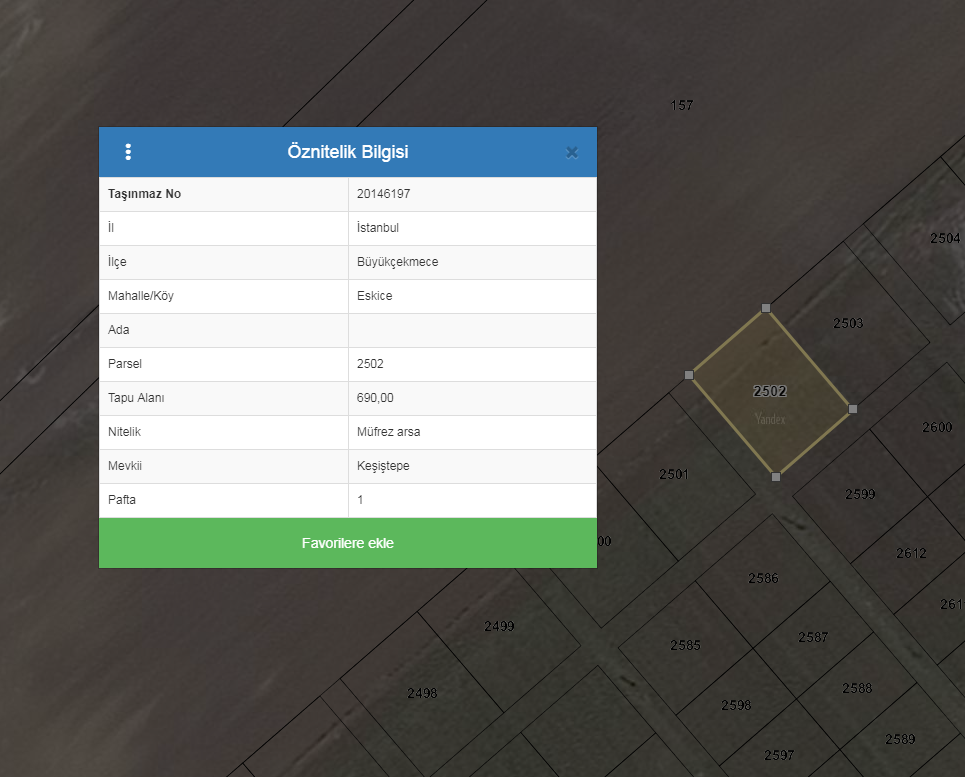Select parcel 2501 on the map
The image size is (965, 779).
coord(674,474)
